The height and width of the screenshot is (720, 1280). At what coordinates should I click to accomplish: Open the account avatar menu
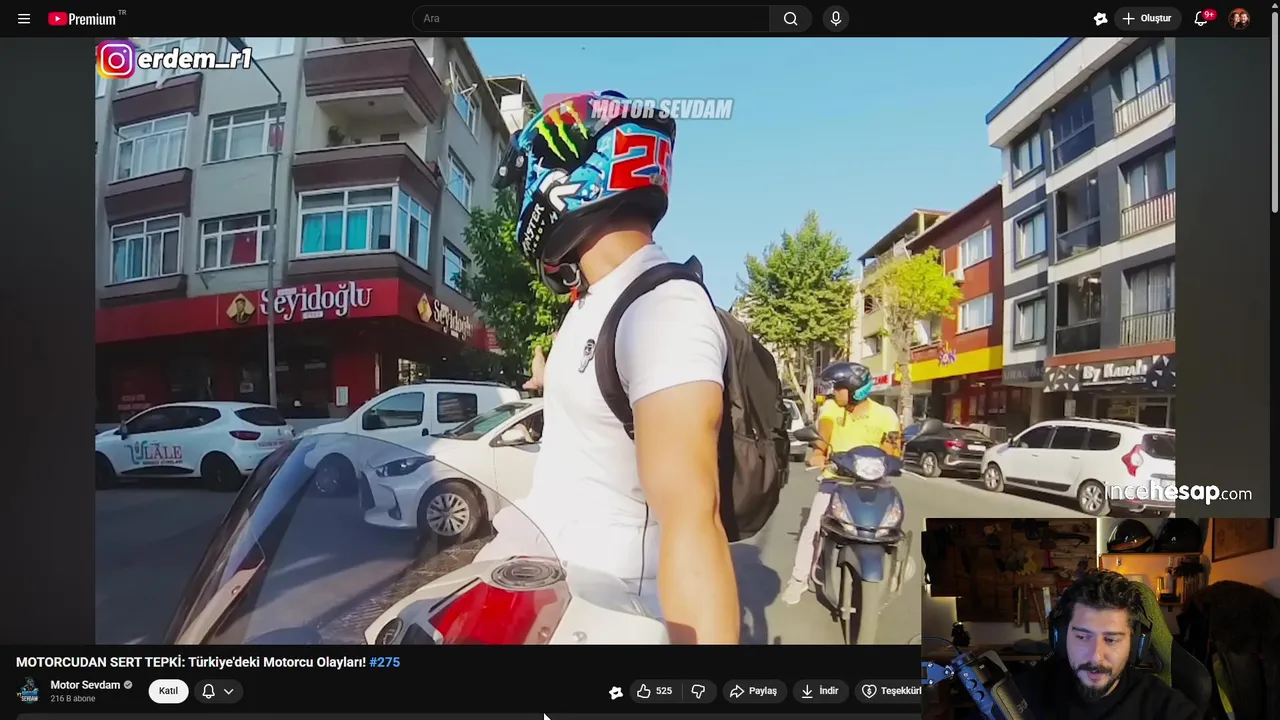(1239, 19)
